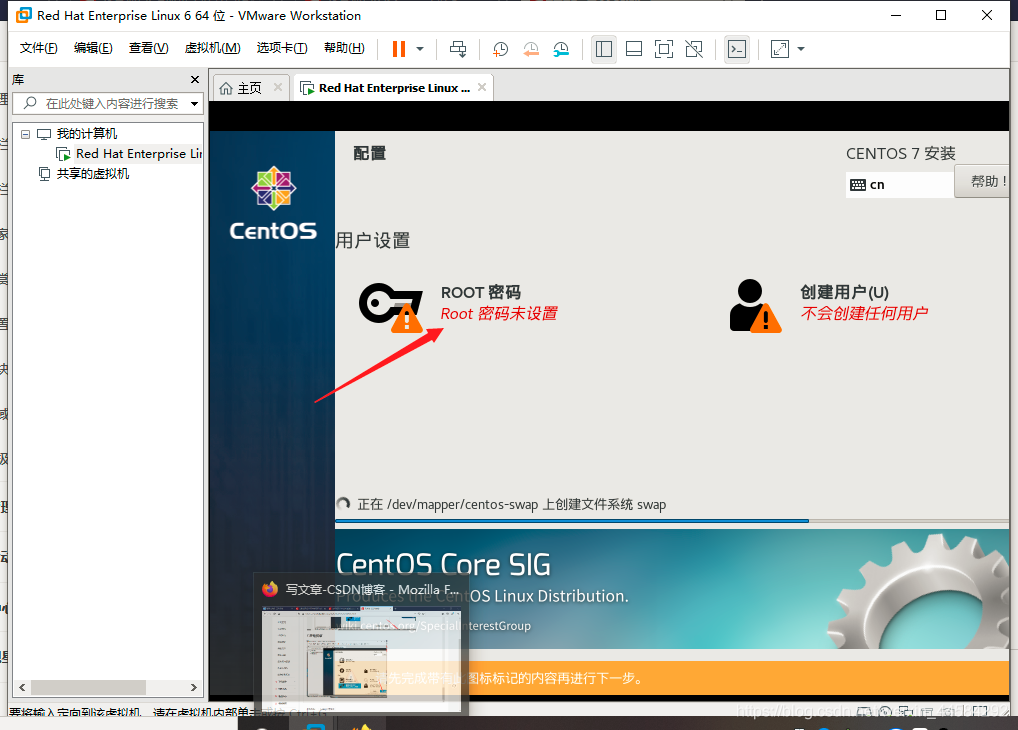This screenshot has height=730, width=1018.
Task: Toggle library sidebar view icon
Action: click(x=604, y=49)
